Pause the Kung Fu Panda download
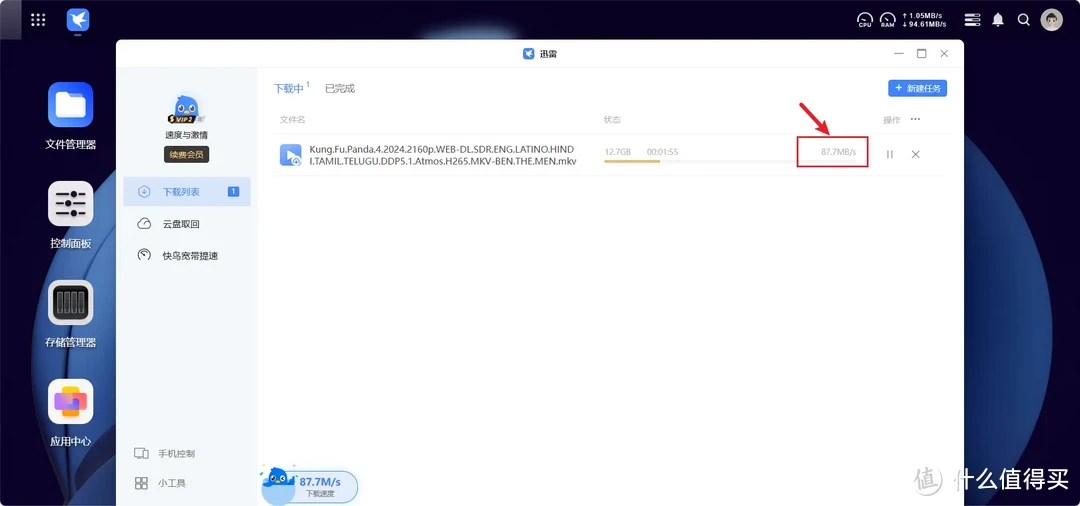 tap(889, 154)
